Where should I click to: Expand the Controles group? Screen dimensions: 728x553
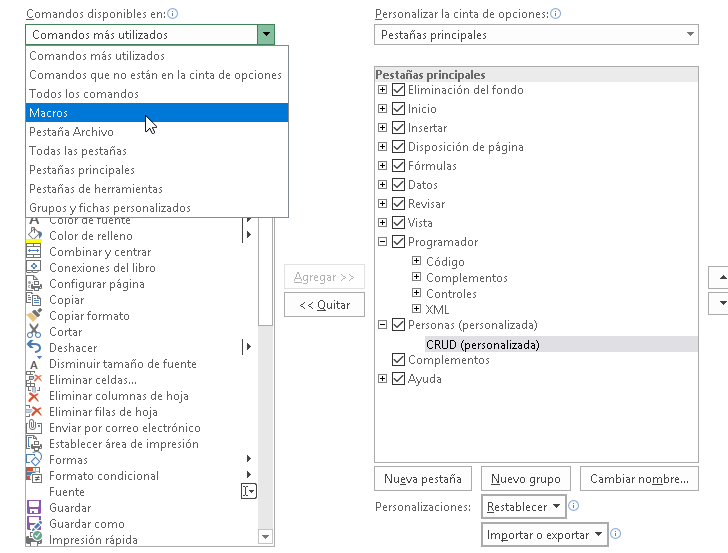[416, 293]
